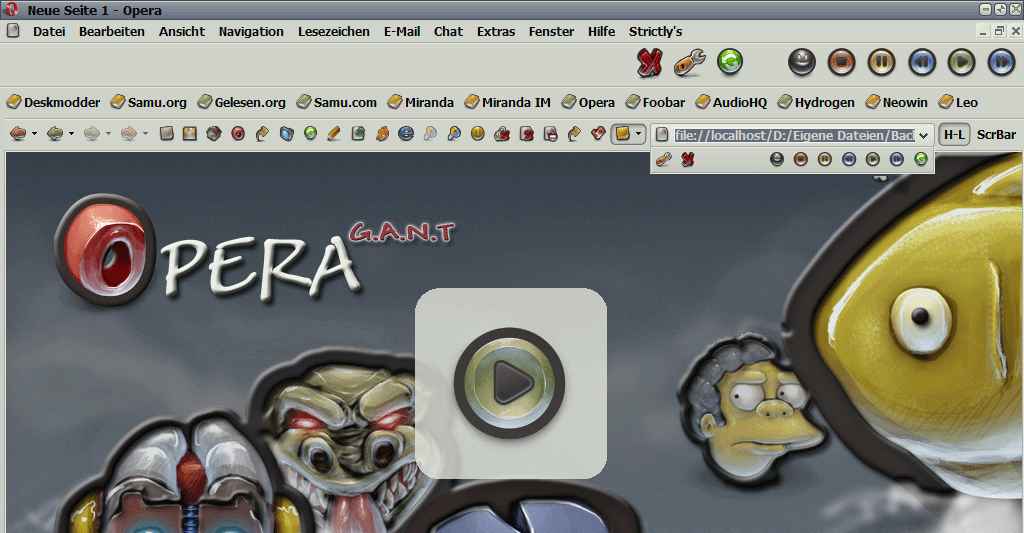This screenshot has height=533, width=1024.
Task: Open the AudioHQ bookmark
Action: pos(731,102)
